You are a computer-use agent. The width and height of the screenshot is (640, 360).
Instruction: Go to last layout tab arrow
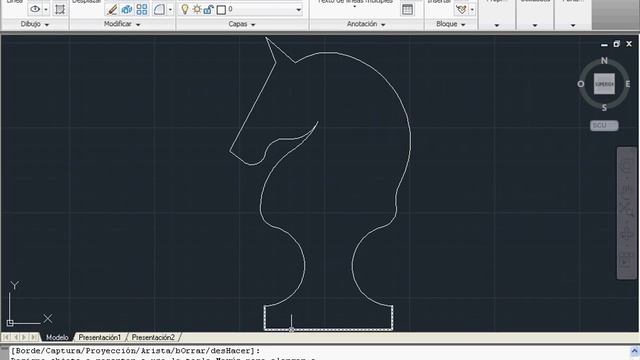(x=33, y=337)
